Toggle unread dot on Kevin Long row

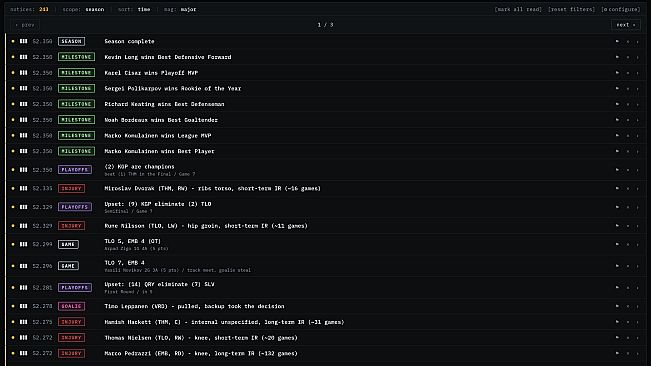(x=13, y=57)
